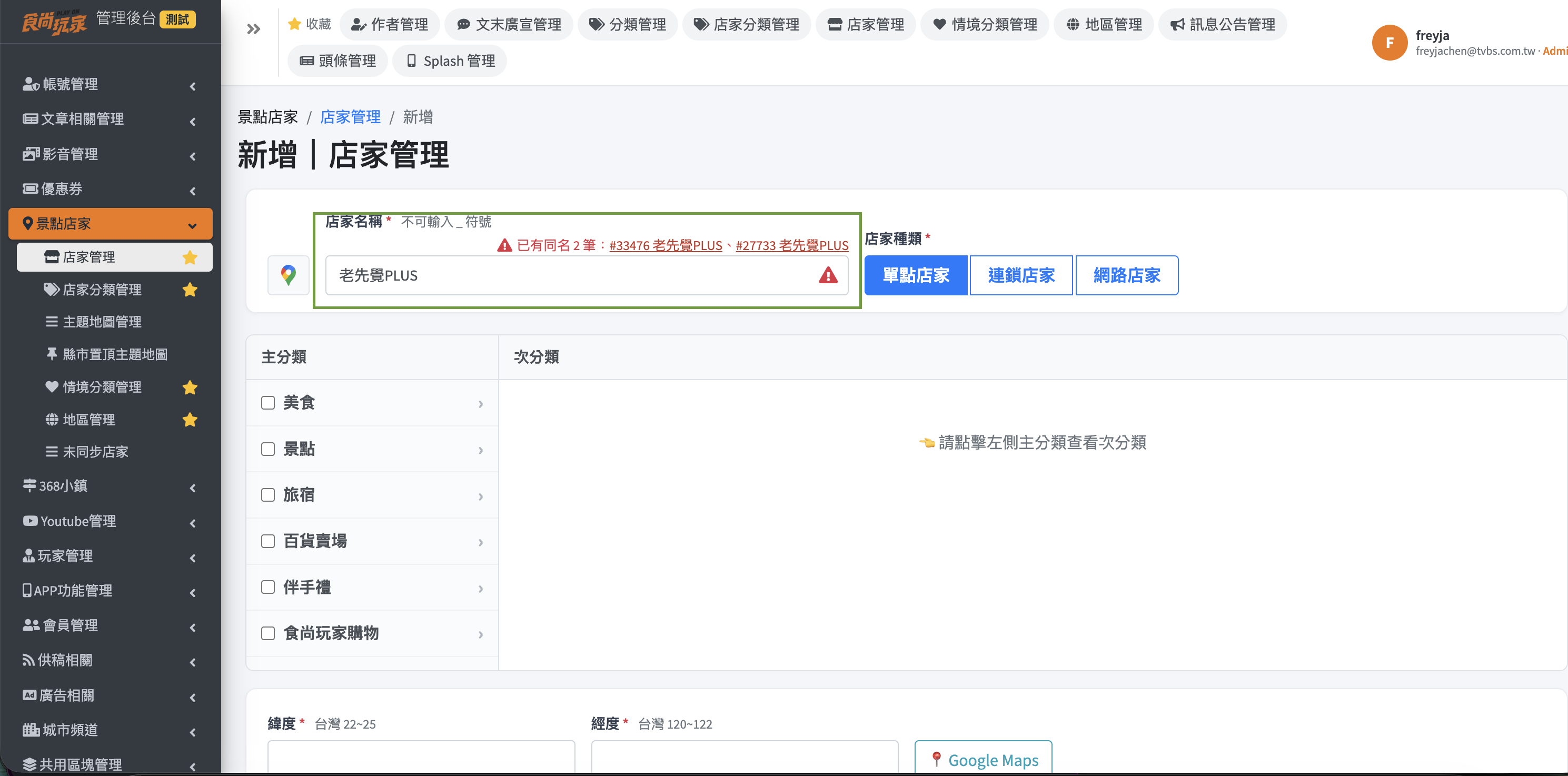
Task: Expand 供稿相關 sidebar menu
Action: pos(110,660)
